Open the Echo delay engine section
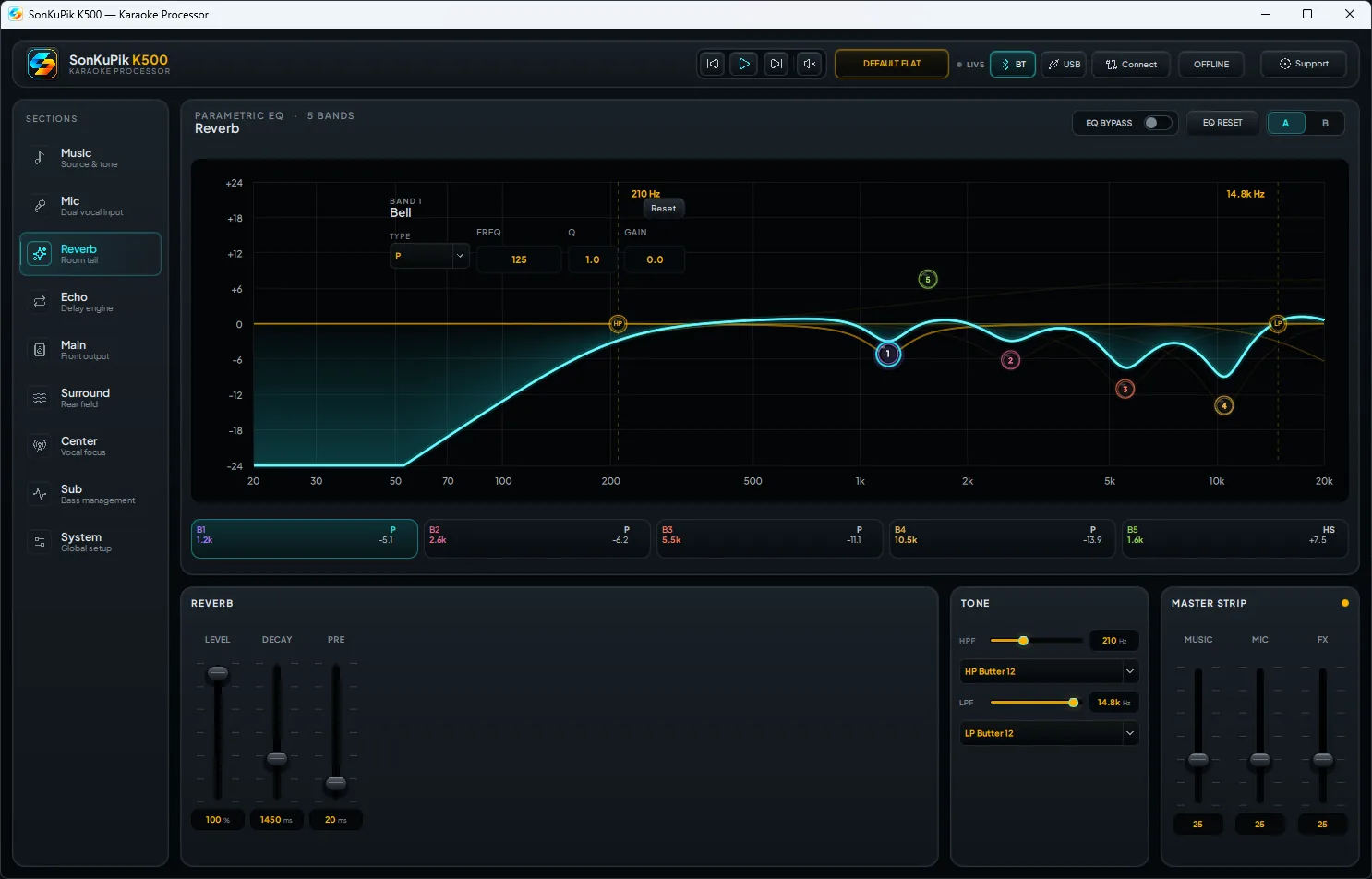Screen dimensions: 1372x879 (x=90, y=302)
